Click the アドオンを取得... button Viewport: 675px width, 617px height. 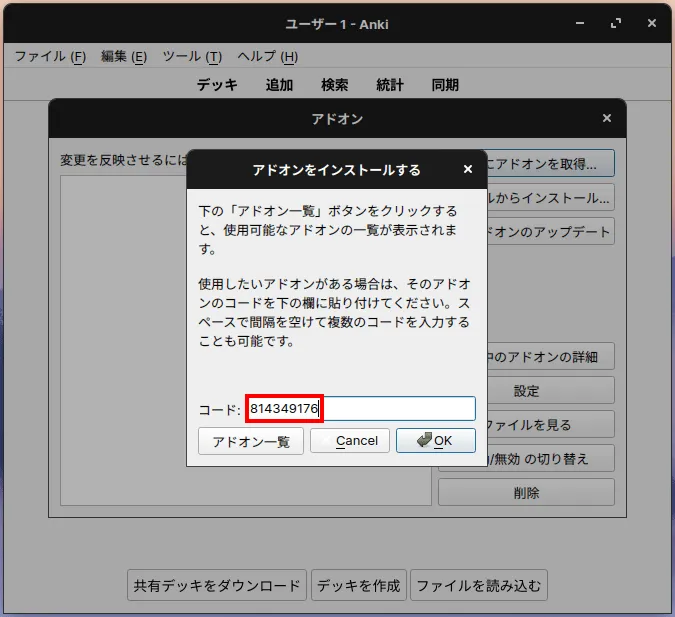pyautogui.click(x=551, y=163)
